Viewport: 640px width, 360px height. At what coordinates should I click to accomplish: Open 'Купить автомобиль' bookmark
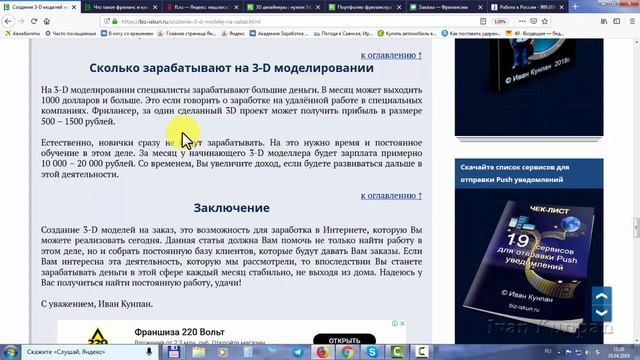pos(407,33)
